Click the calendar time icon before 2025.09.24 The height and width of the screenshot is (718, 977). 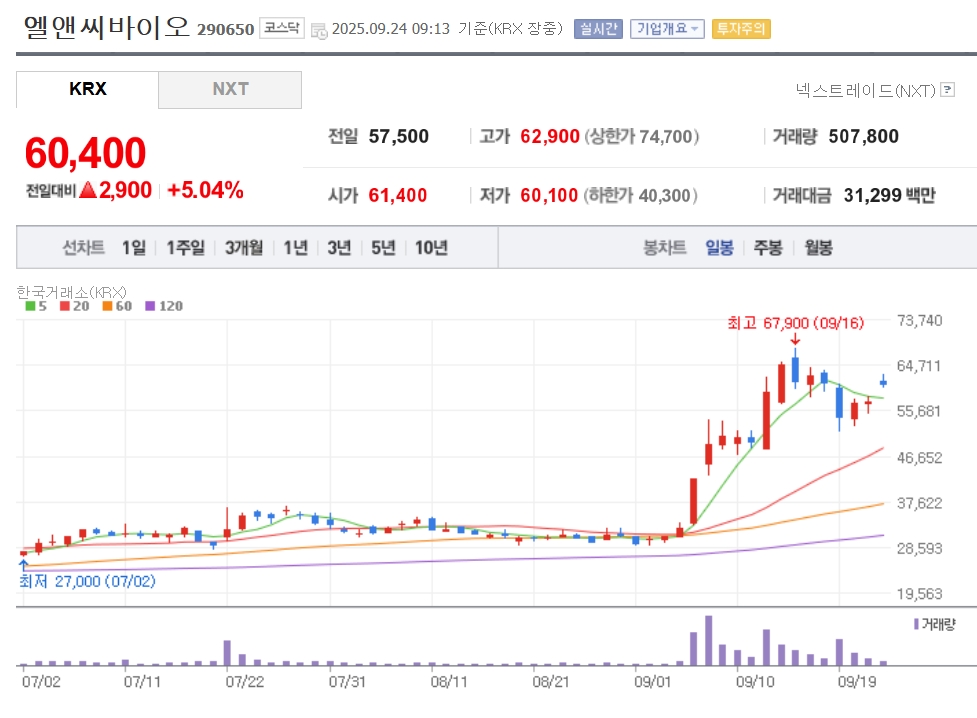[x=319, y=31]
